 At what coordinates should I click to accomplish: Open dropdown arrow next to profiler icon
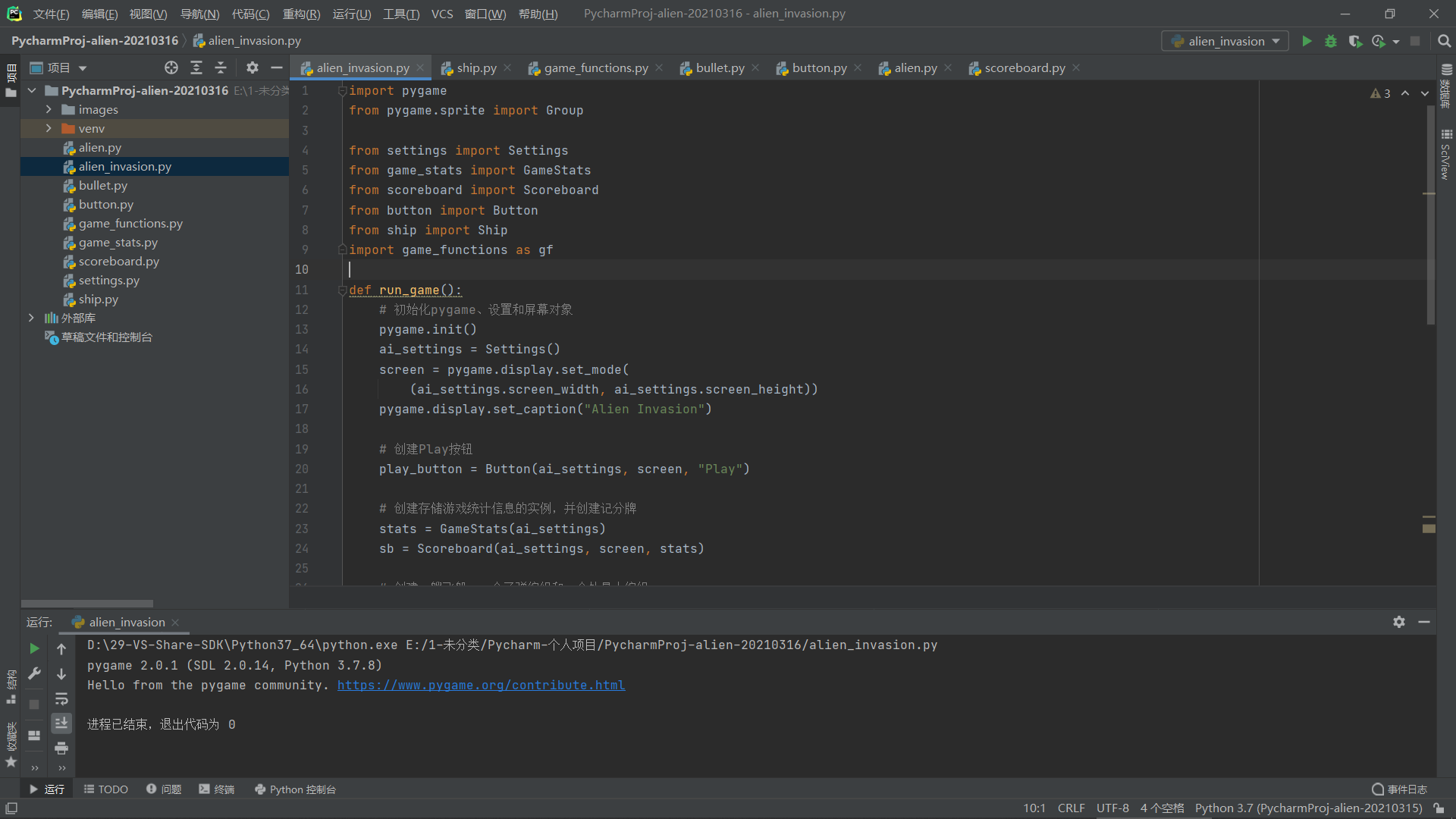[1396, 42]
